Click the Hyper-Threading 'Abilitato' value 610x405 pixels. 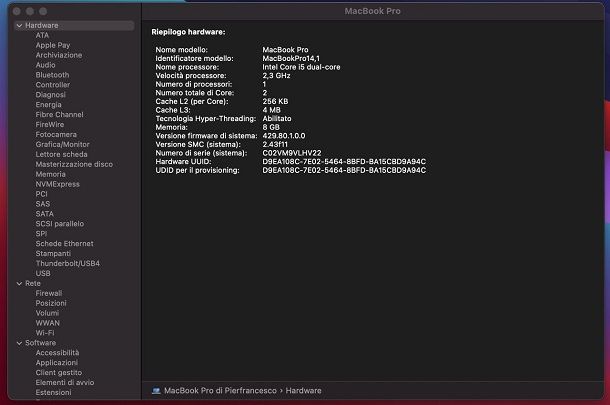coord(277,119)
